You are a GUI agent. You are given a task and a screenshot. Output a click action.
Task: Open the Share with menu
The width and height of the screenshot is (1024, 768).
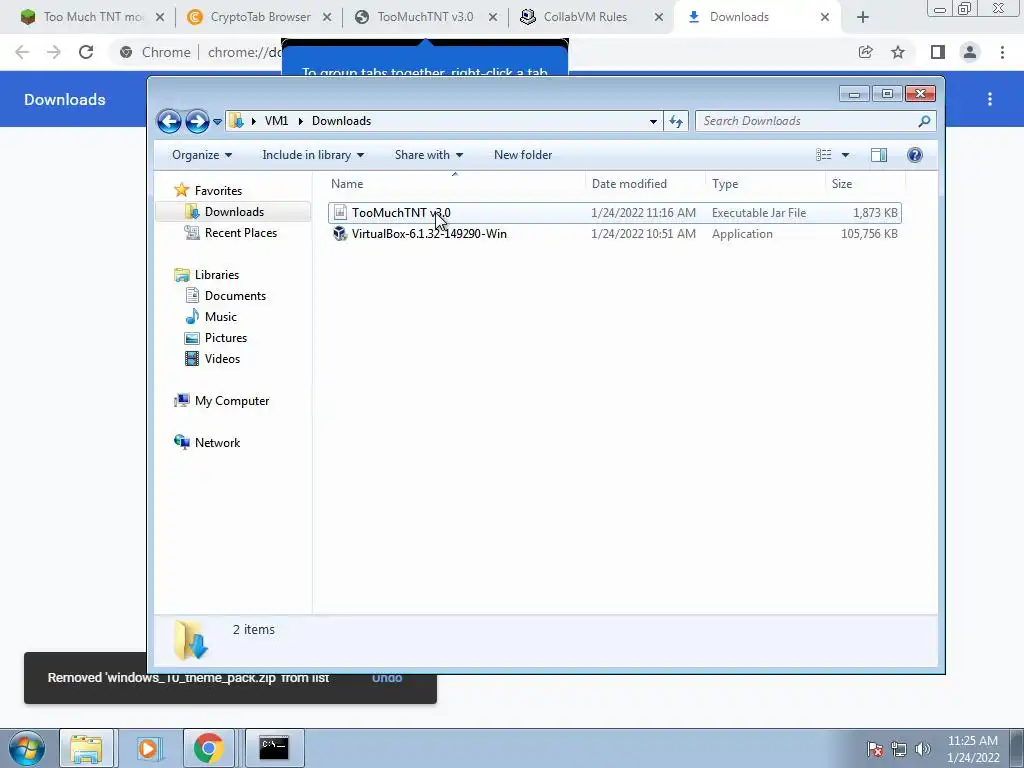pos(428,155)
